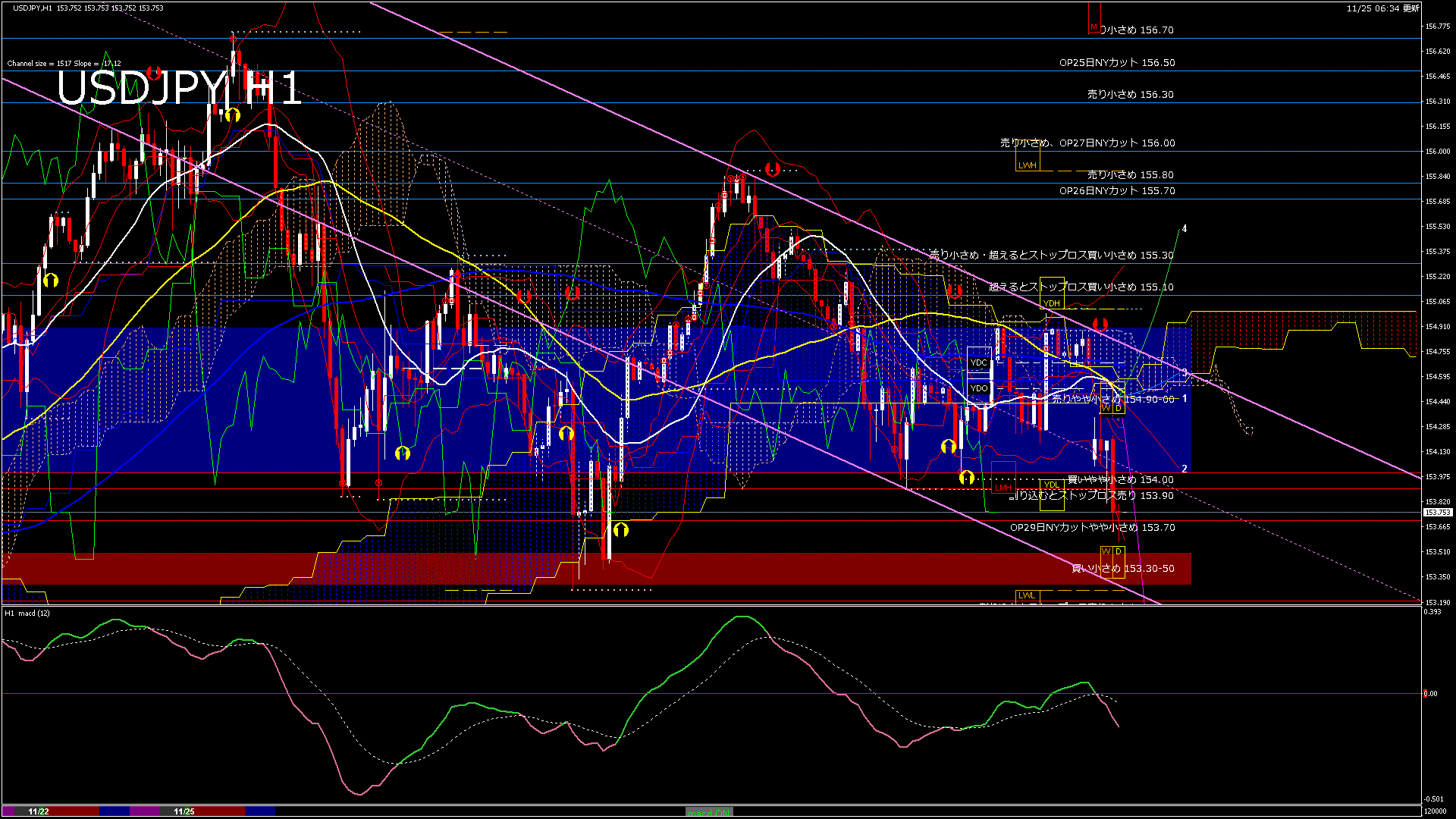Click the 153.190 price scale value

1437,603
